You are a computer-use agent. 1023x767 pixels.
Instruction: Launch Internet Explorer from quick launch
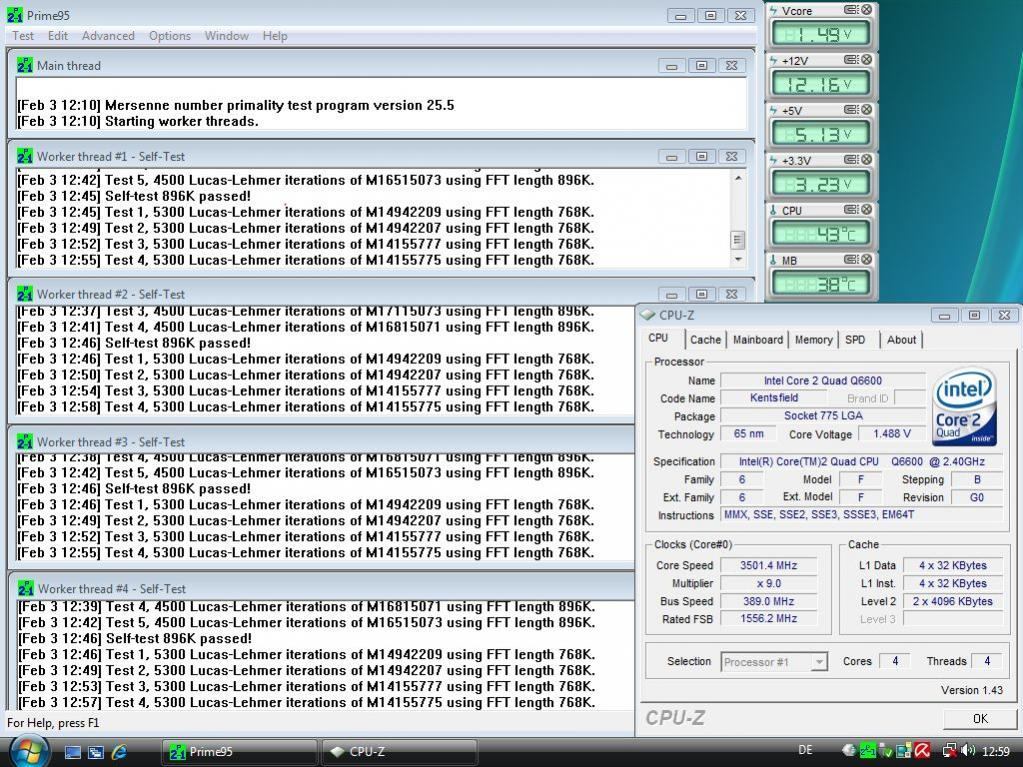click(119, 752)
